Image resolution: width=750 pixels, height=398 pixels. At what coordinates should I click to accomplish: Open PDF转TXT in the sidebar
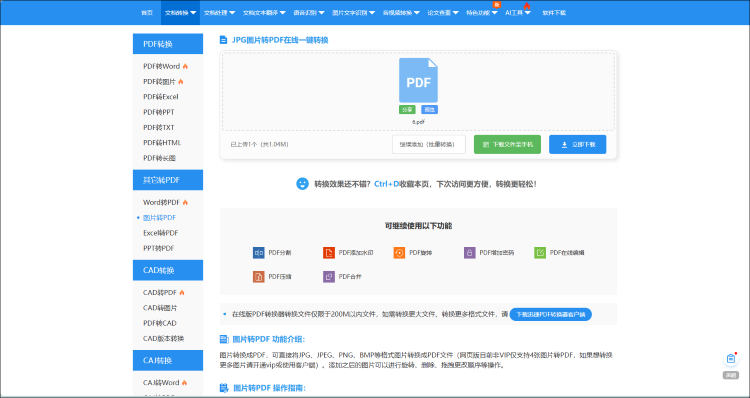pos(159,127)
